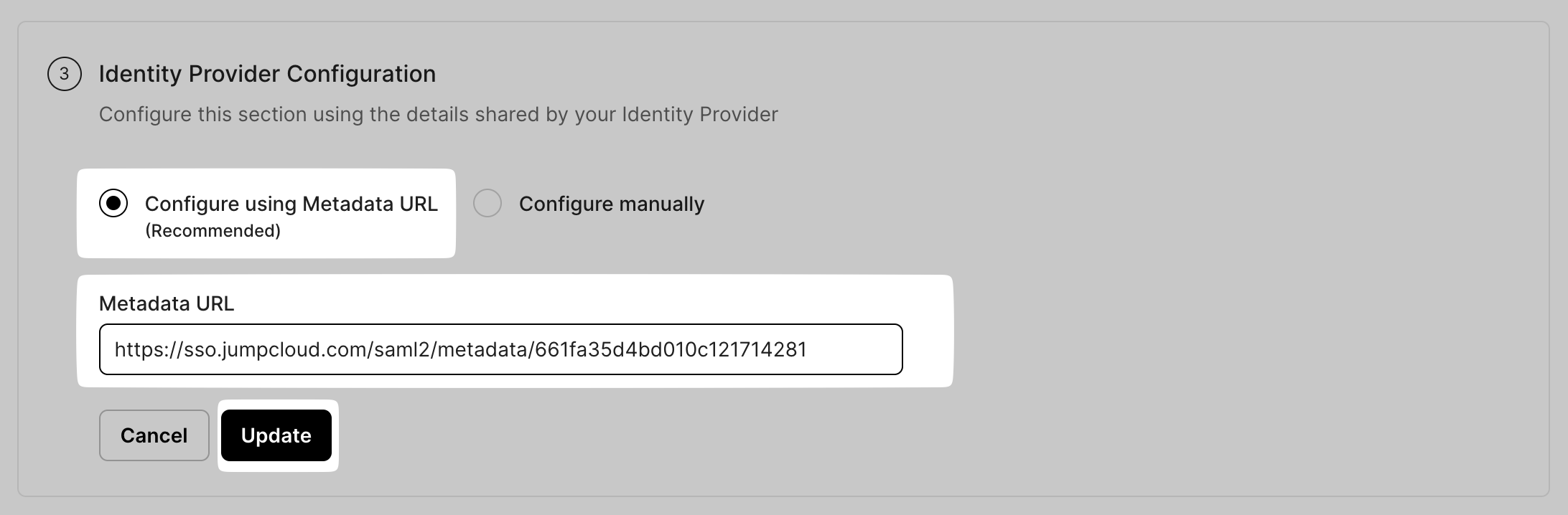1568x515 pixels.
Task: Confirm changes with the Update button
Action: [x=276, y=435]
